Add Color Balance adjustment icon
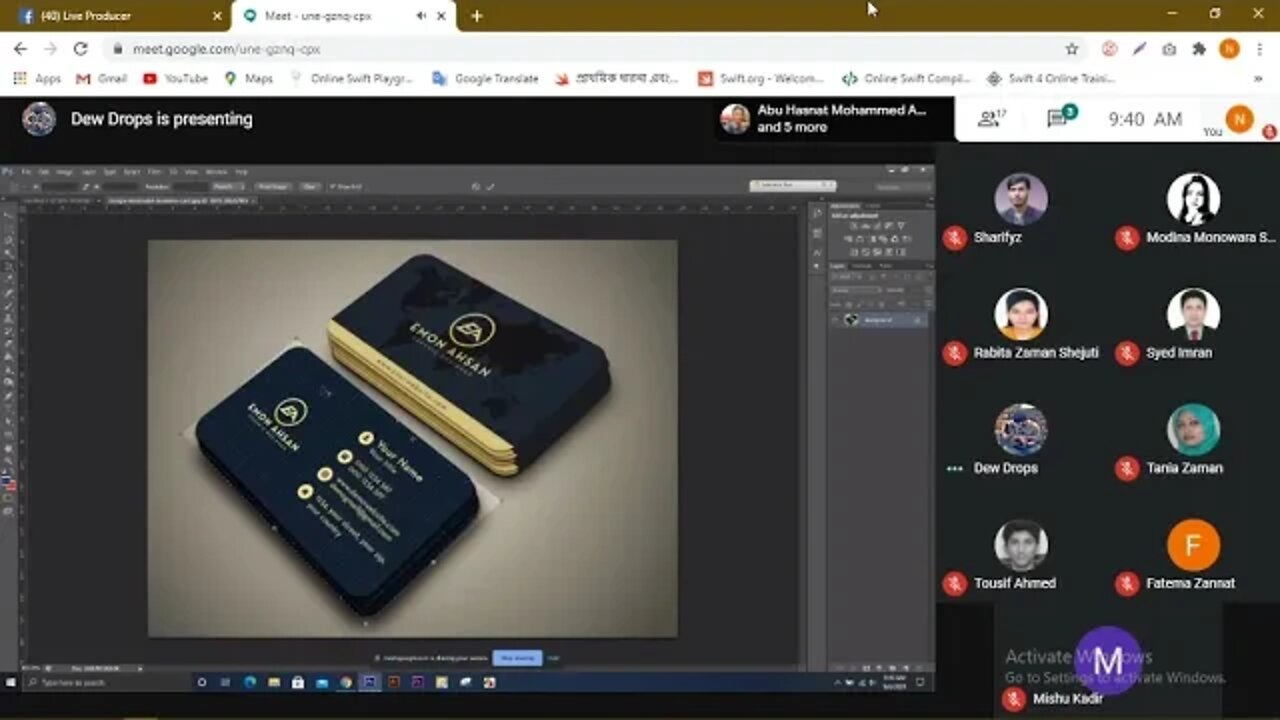Image resolution: width=1280 pixels, height=720 pixels. (860, 239)
